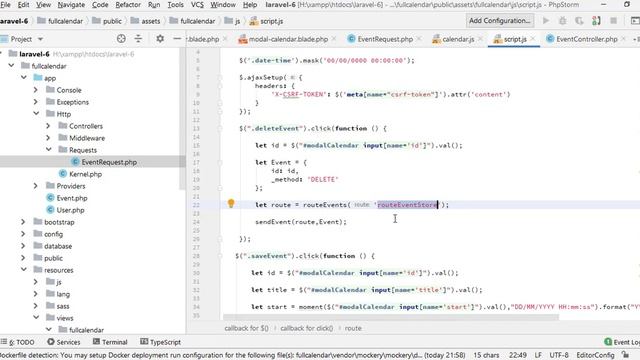
Task: Open the Services tool window
Action: point(63,342)
